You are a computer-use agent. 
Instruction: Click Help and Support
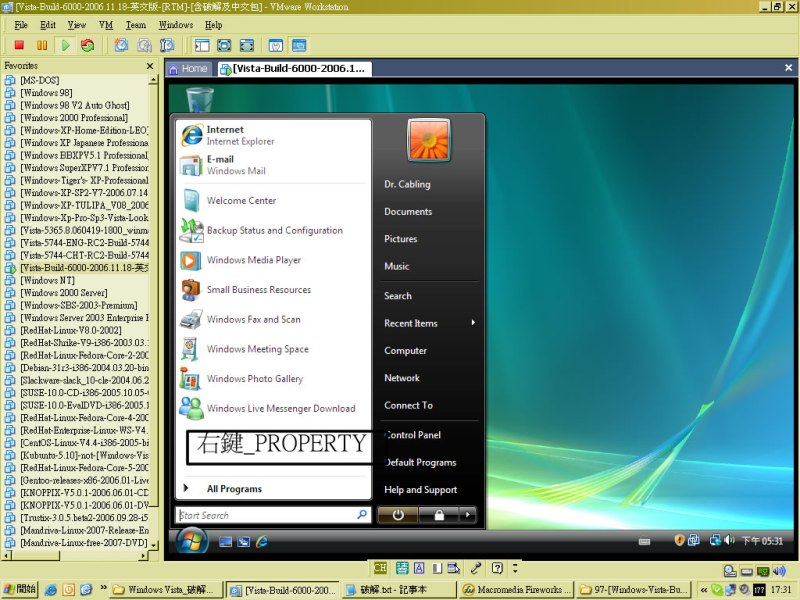point(420,489)
